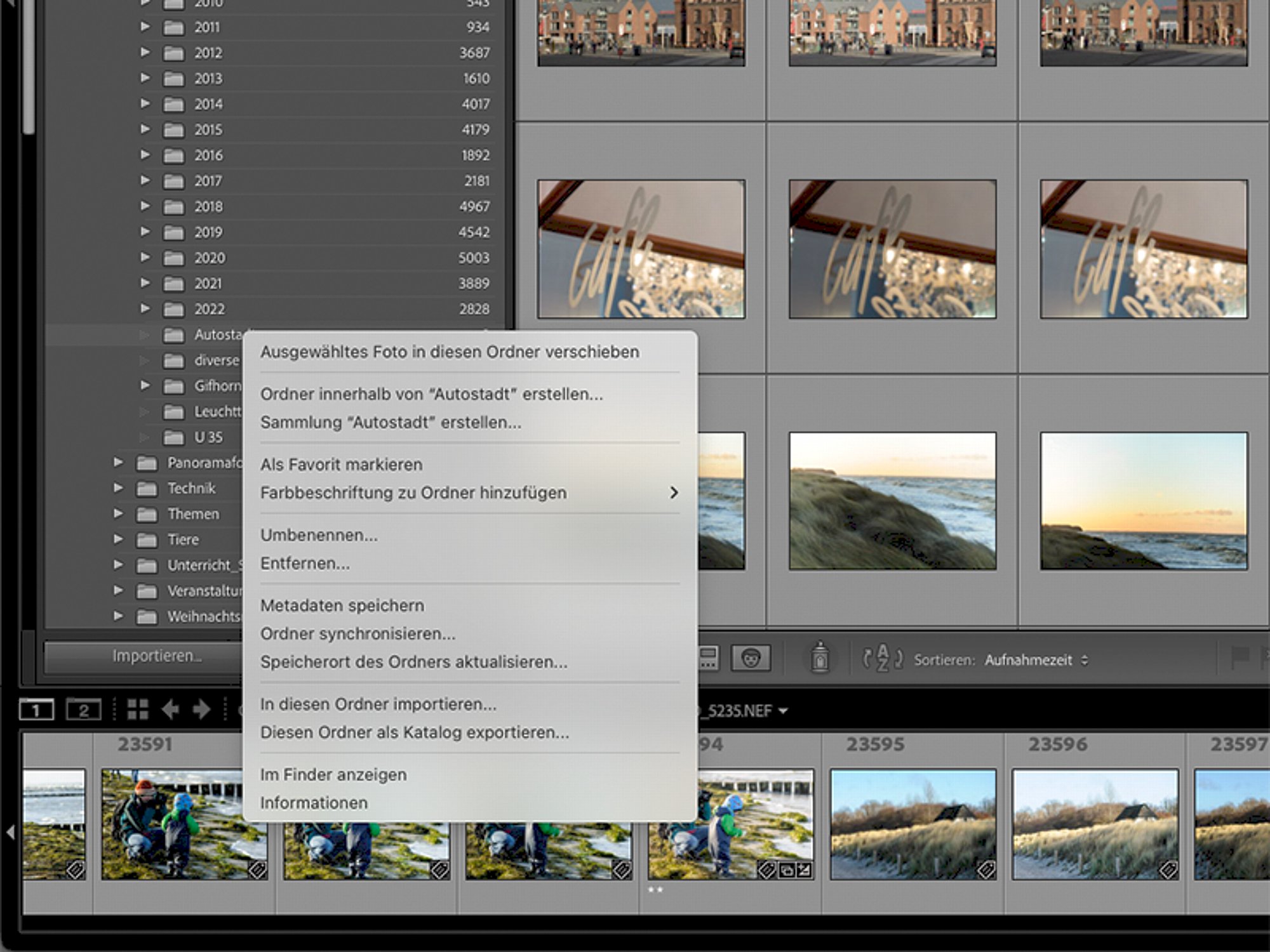Select filmstrip thumbnail 23591 with children
This screenshot has width=1270, height=952.
(172, 824)
